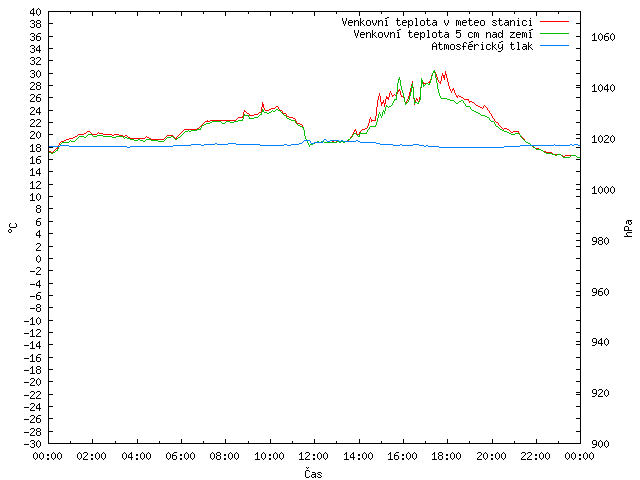Click the x-axis time label '12:00'
Image resolution: width=640 pixels, height=480 pixels.
click(x=313, y=456)
